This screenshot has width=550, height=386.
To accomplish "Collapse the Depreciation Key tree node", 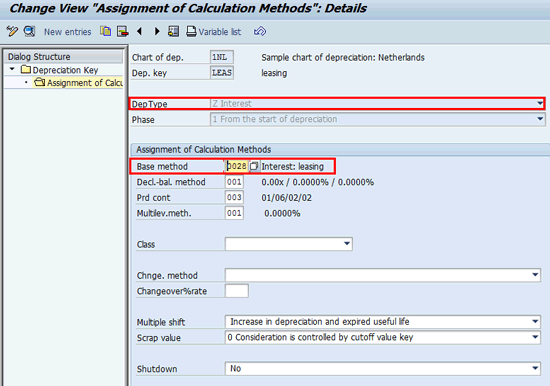I will click(x=12, y=69).
